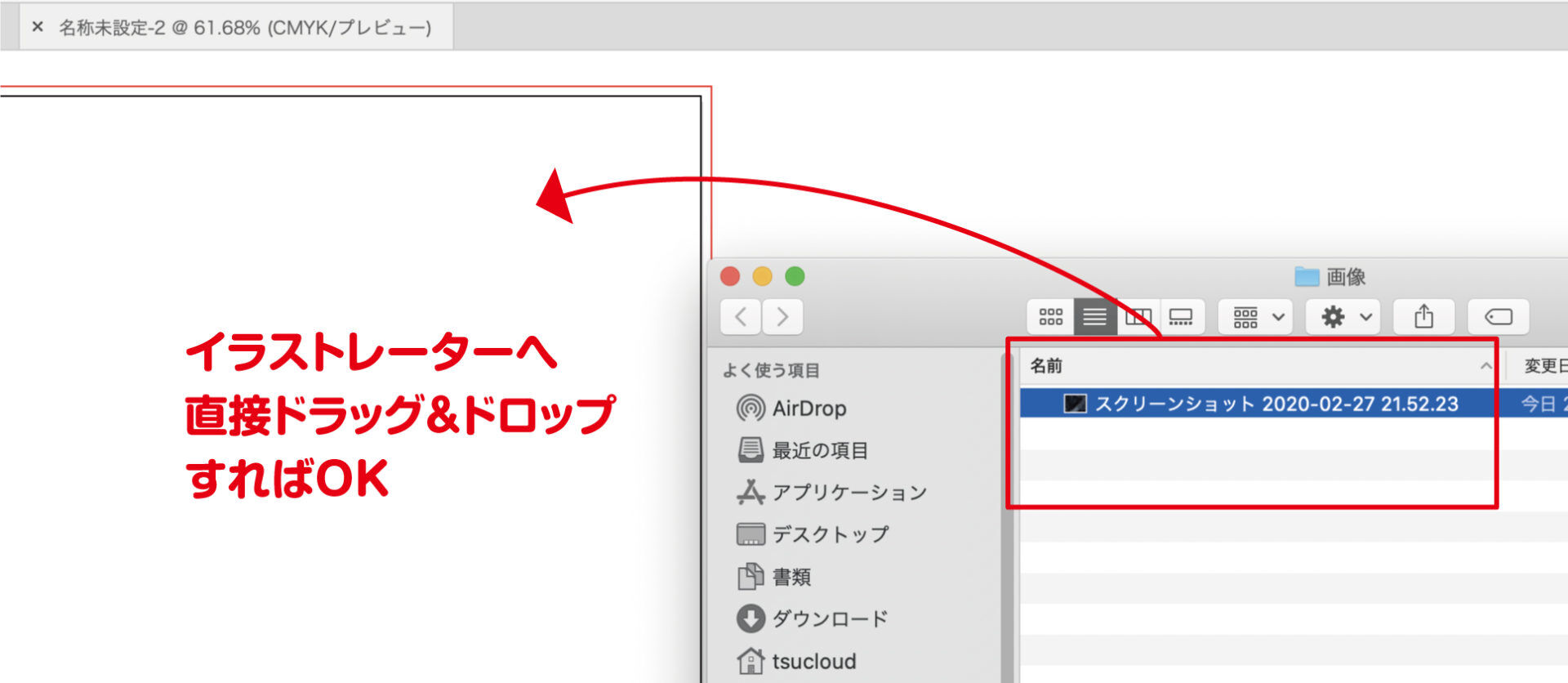1568x683 pixels.
Task: Click the Share icon in Finder toolbar
Action: [x=1423, y=317]
